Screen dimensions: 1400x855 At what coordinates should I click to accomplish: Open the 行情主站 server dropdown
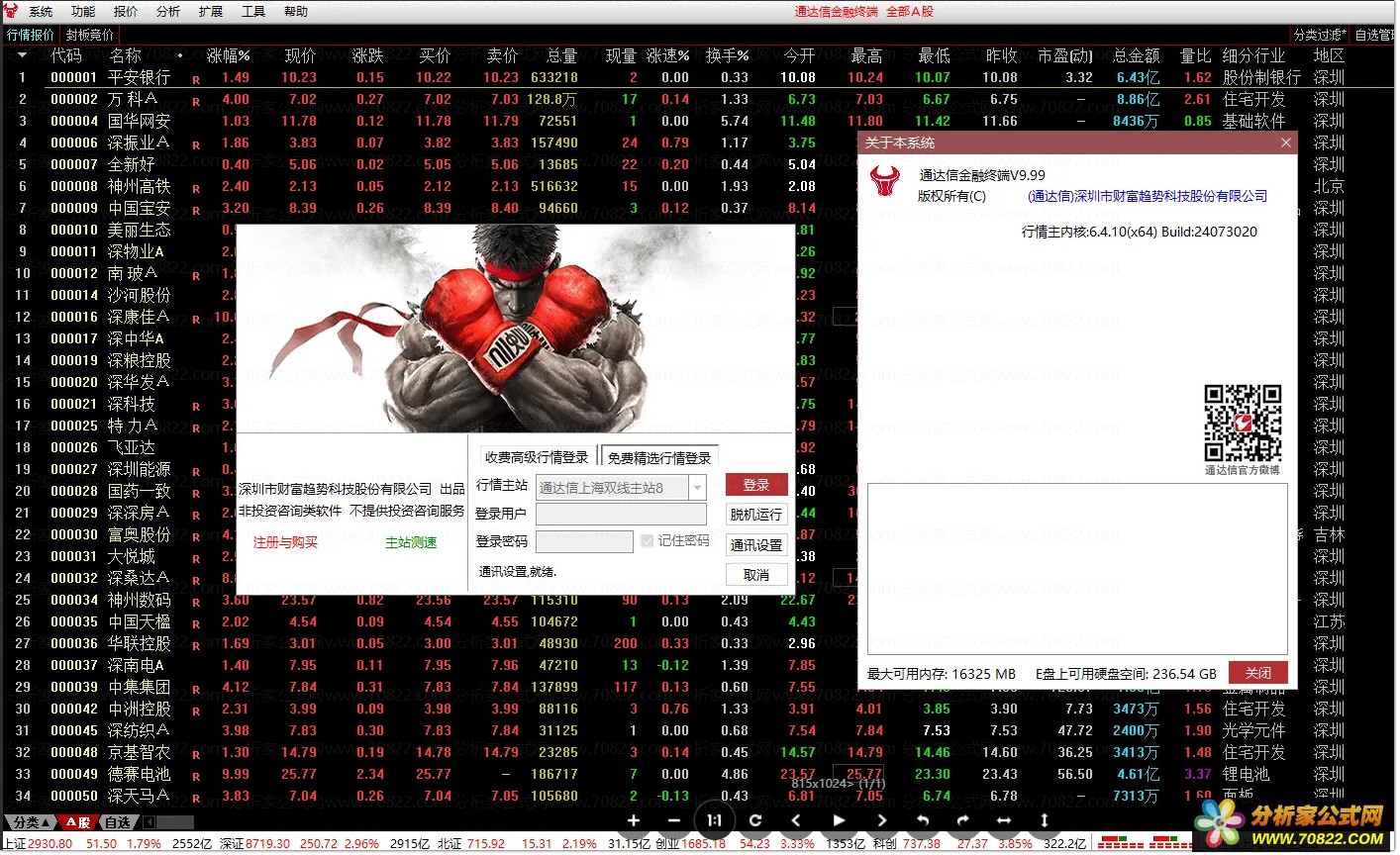click(698, 488)
